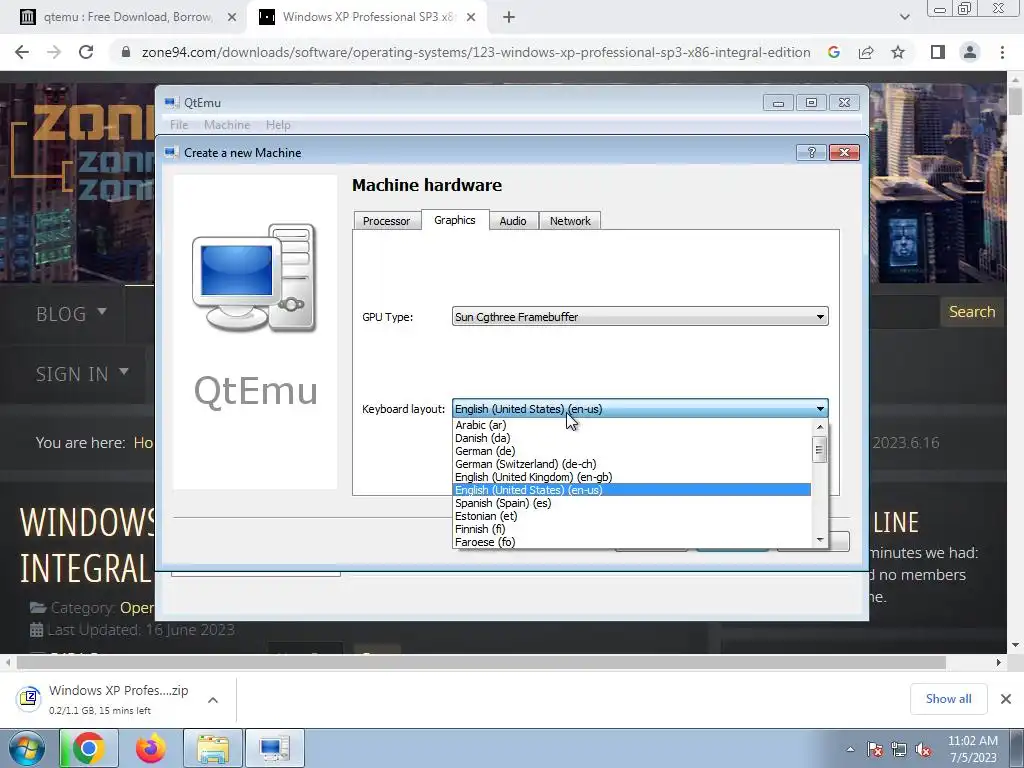Close the Create a new Machine dialog
1024x768 pixels.
[844, 152]
